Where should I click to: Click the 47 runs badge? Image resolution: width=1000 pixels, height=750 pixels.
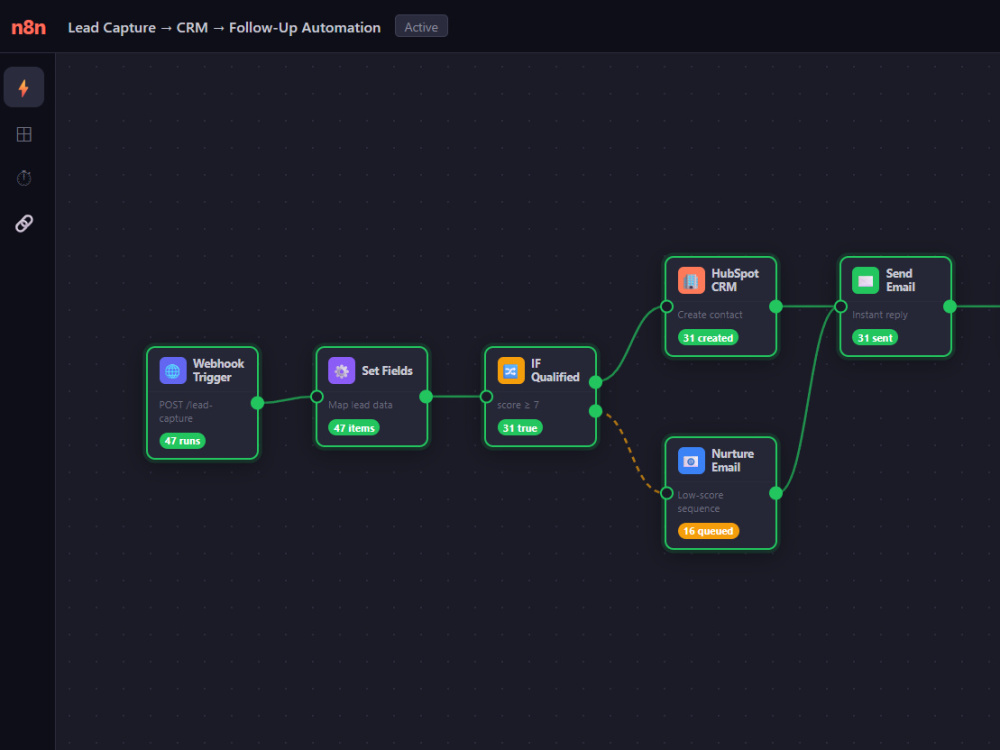[182, 441]
